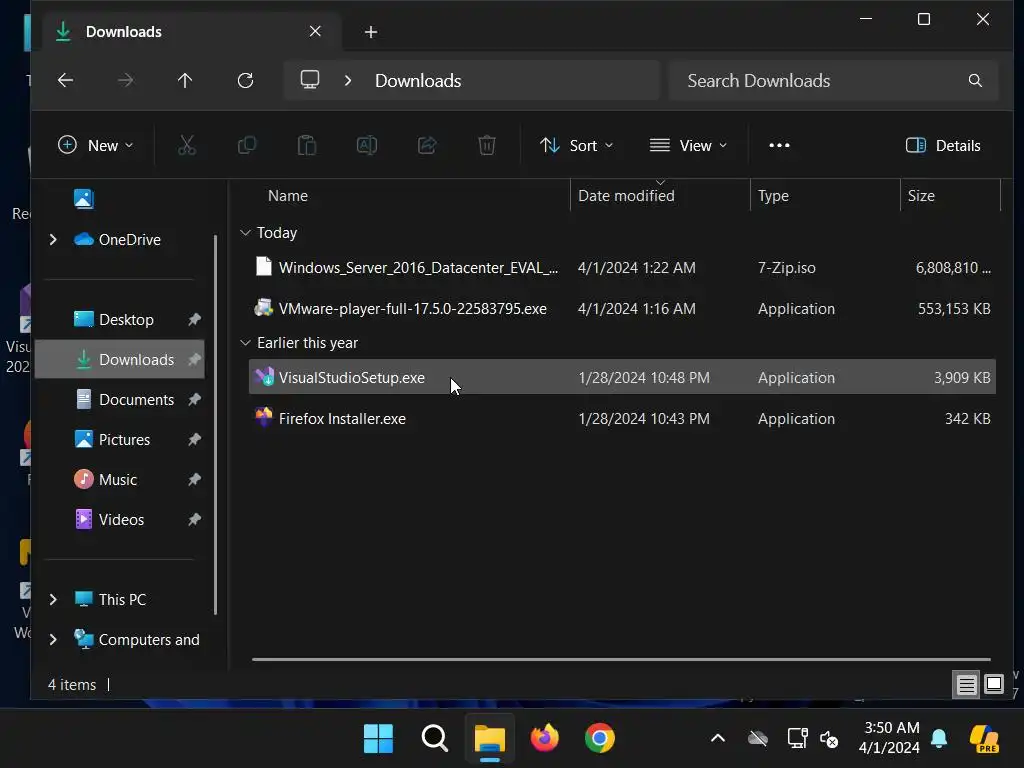The image size is (1024, 768).
Task: Click the This PC monitor icon in address bar
Action: [x=310, y=80]
